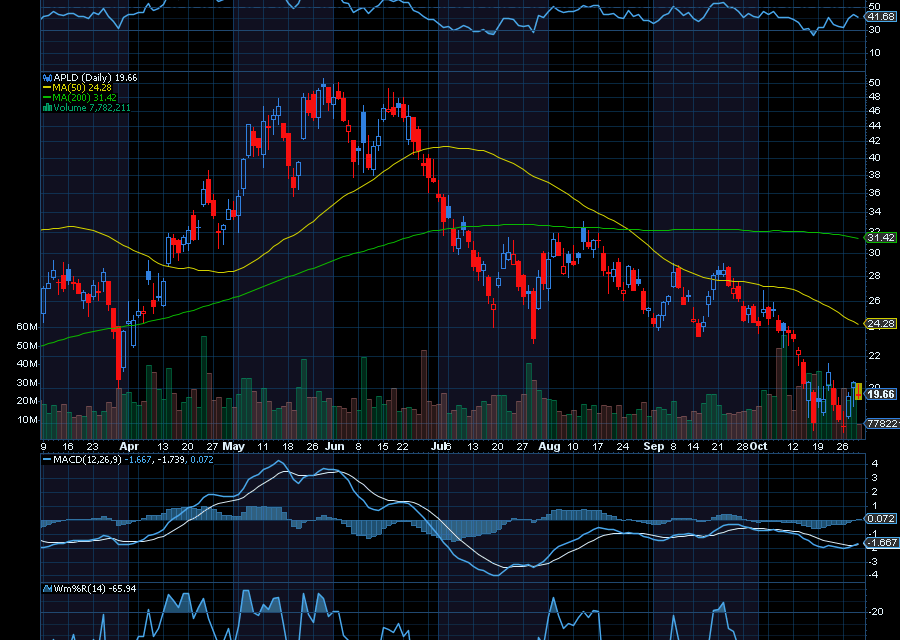Click the highlighted yellow latest candle

point(858,391)
